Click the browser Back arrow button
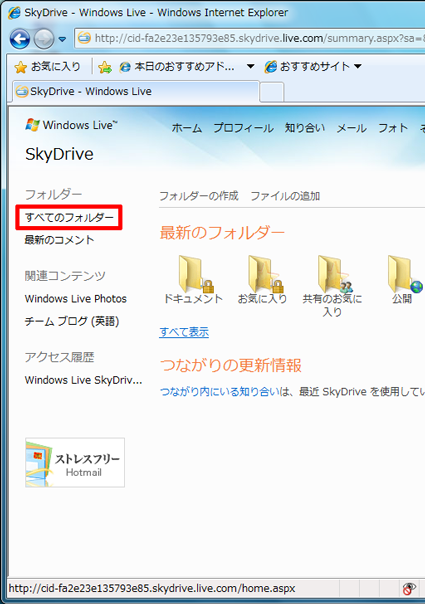The height and width of the screenshot is (604, 425). pyautogui.click(x=20, y=39)
